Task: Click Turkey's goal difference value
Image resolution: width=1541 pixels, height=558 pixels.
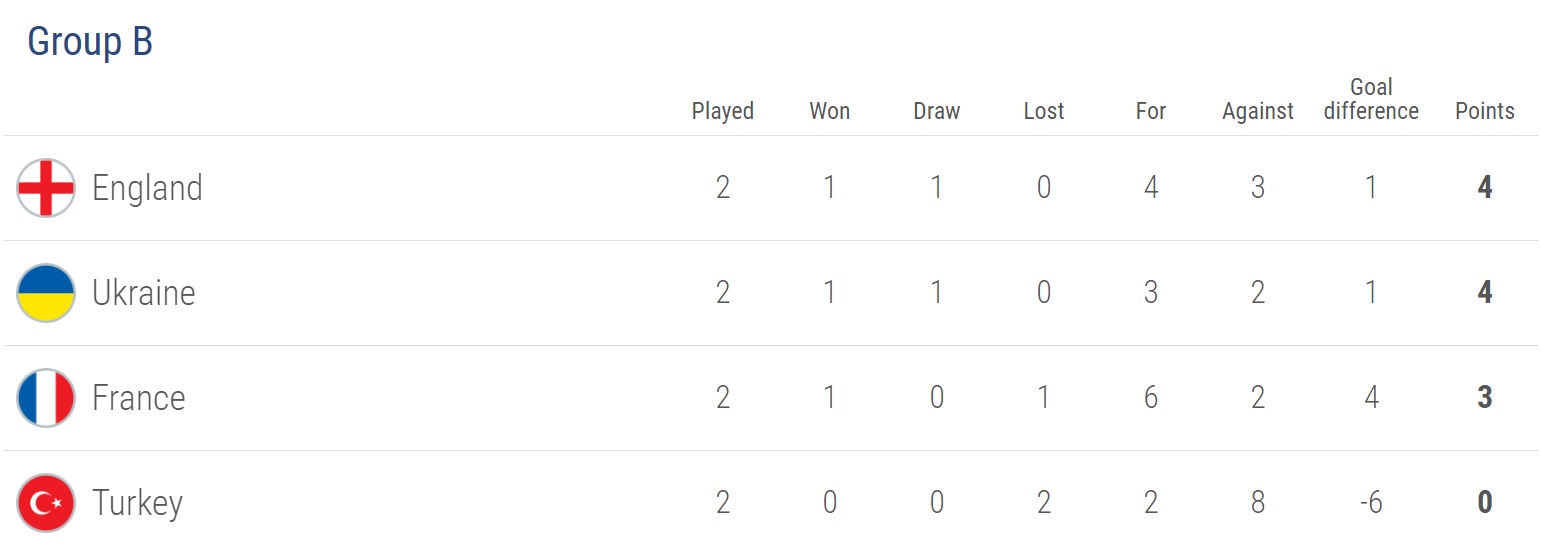Action: 1370,503
